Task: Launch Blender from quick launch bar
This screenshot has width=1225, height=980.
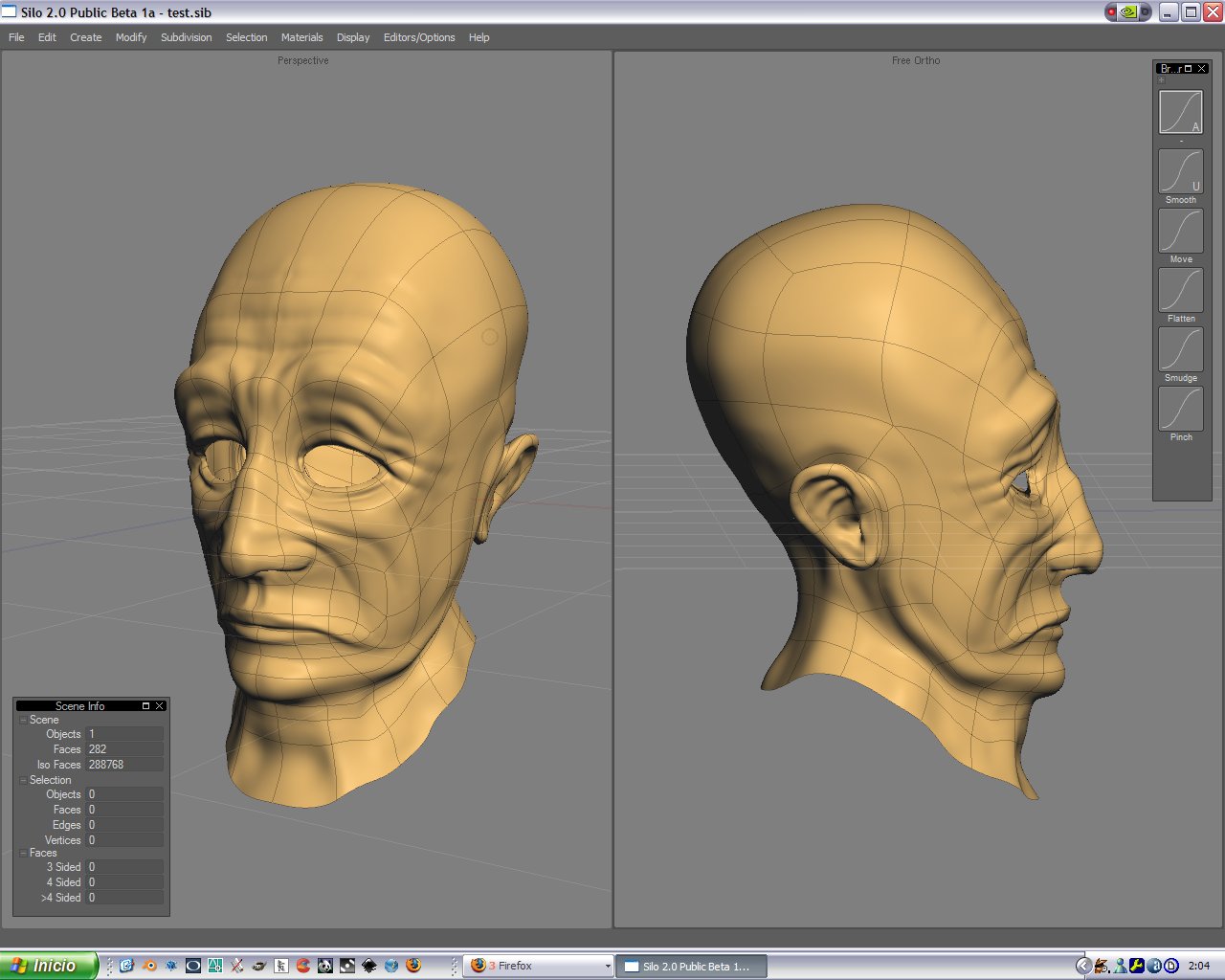Action: point(151,966)
